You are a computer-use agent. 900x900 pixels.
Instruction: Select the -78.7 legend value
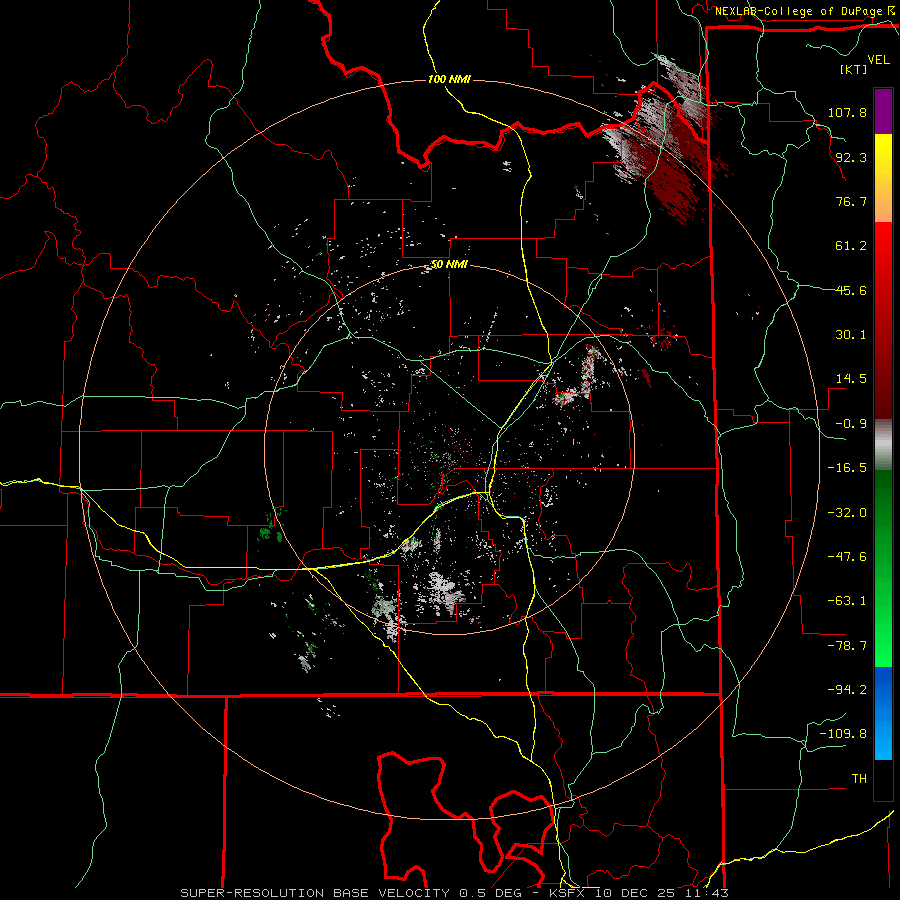click(x=847, y=646)
